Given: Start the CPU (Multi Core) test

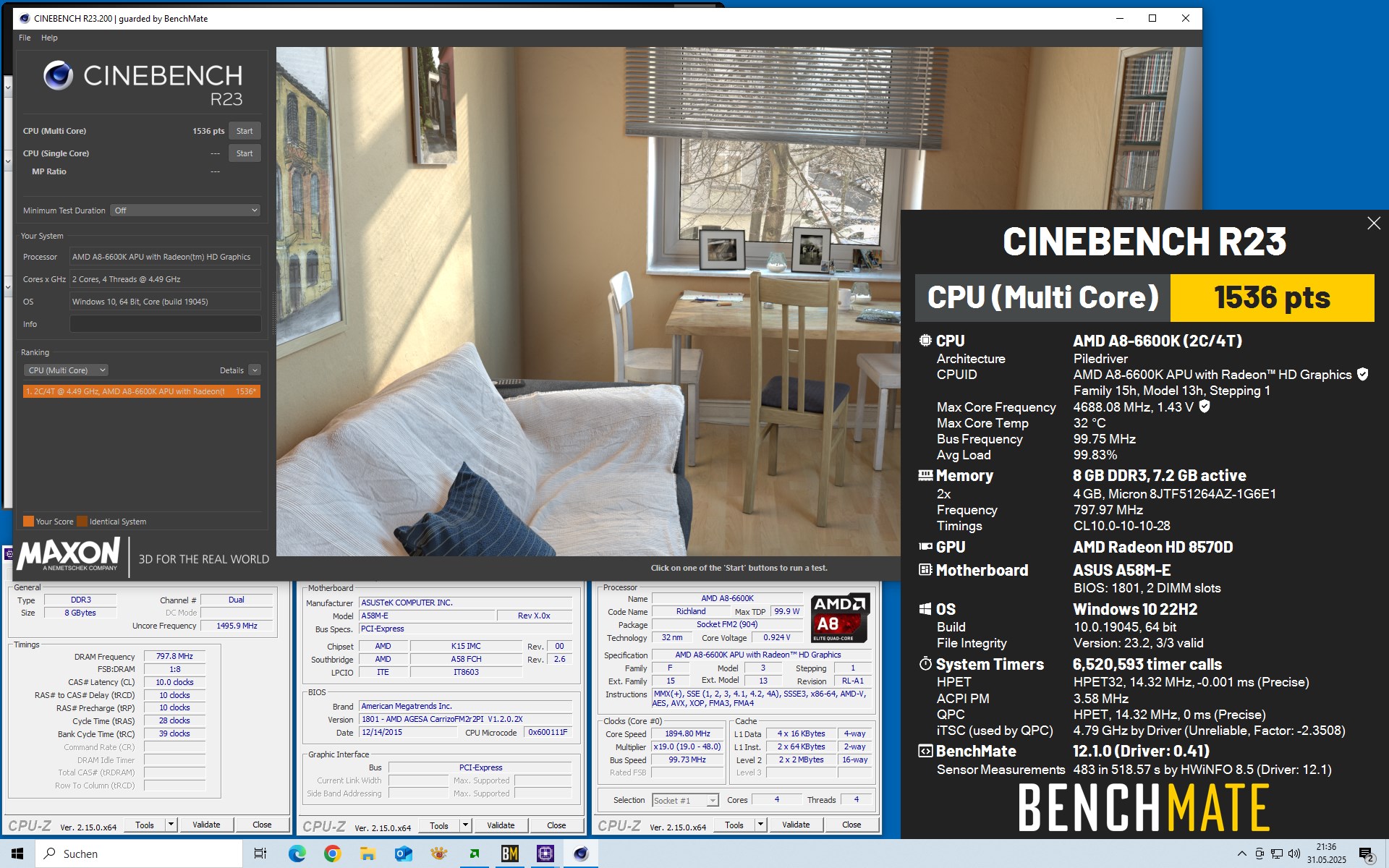Looking at the screenshot, I should tap(245, 131).
